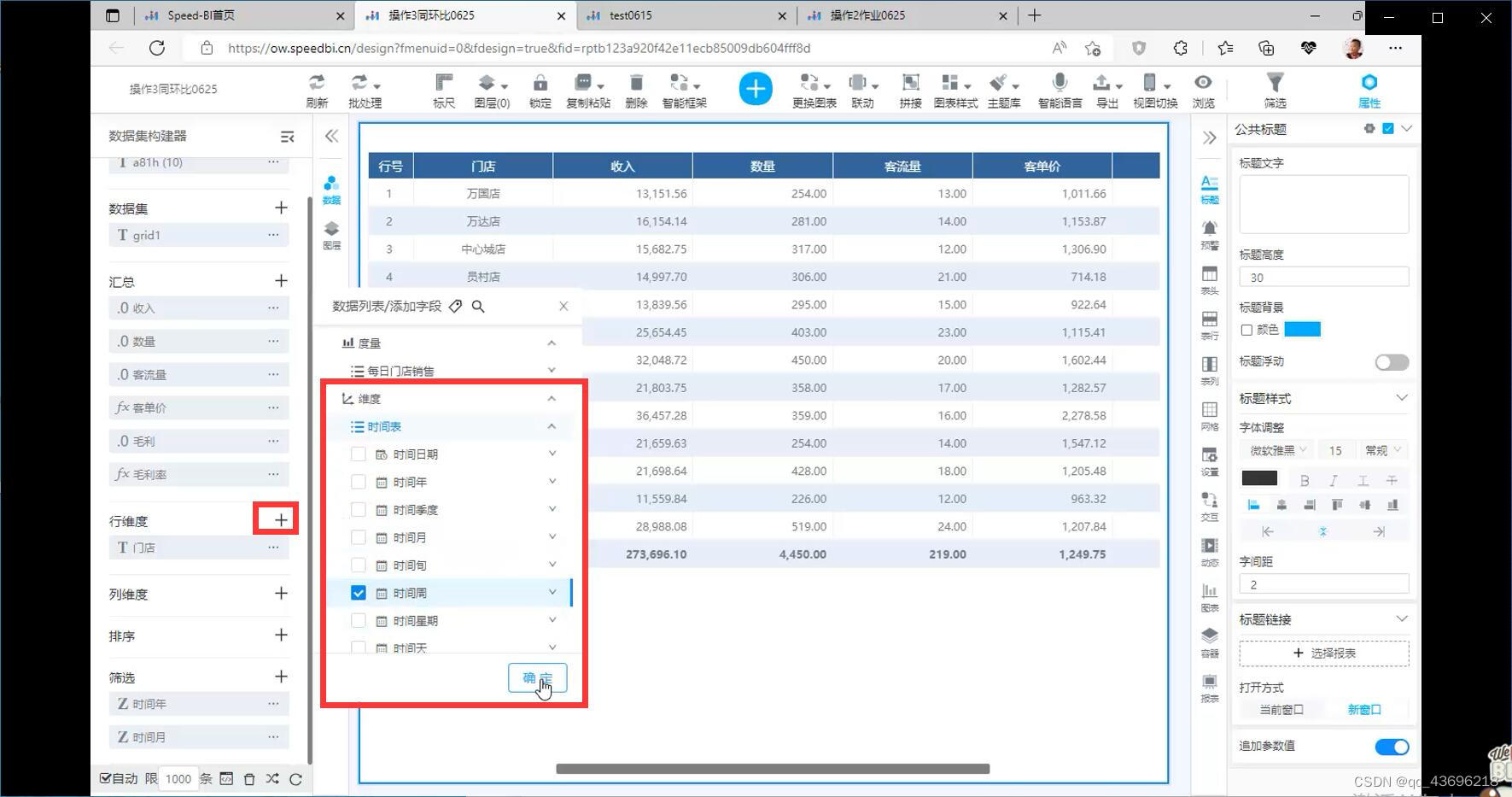This screenshot has height=797, width=1512.
Task: Toggle the 标题浮动 switch
Action: tap(1392, 362)
